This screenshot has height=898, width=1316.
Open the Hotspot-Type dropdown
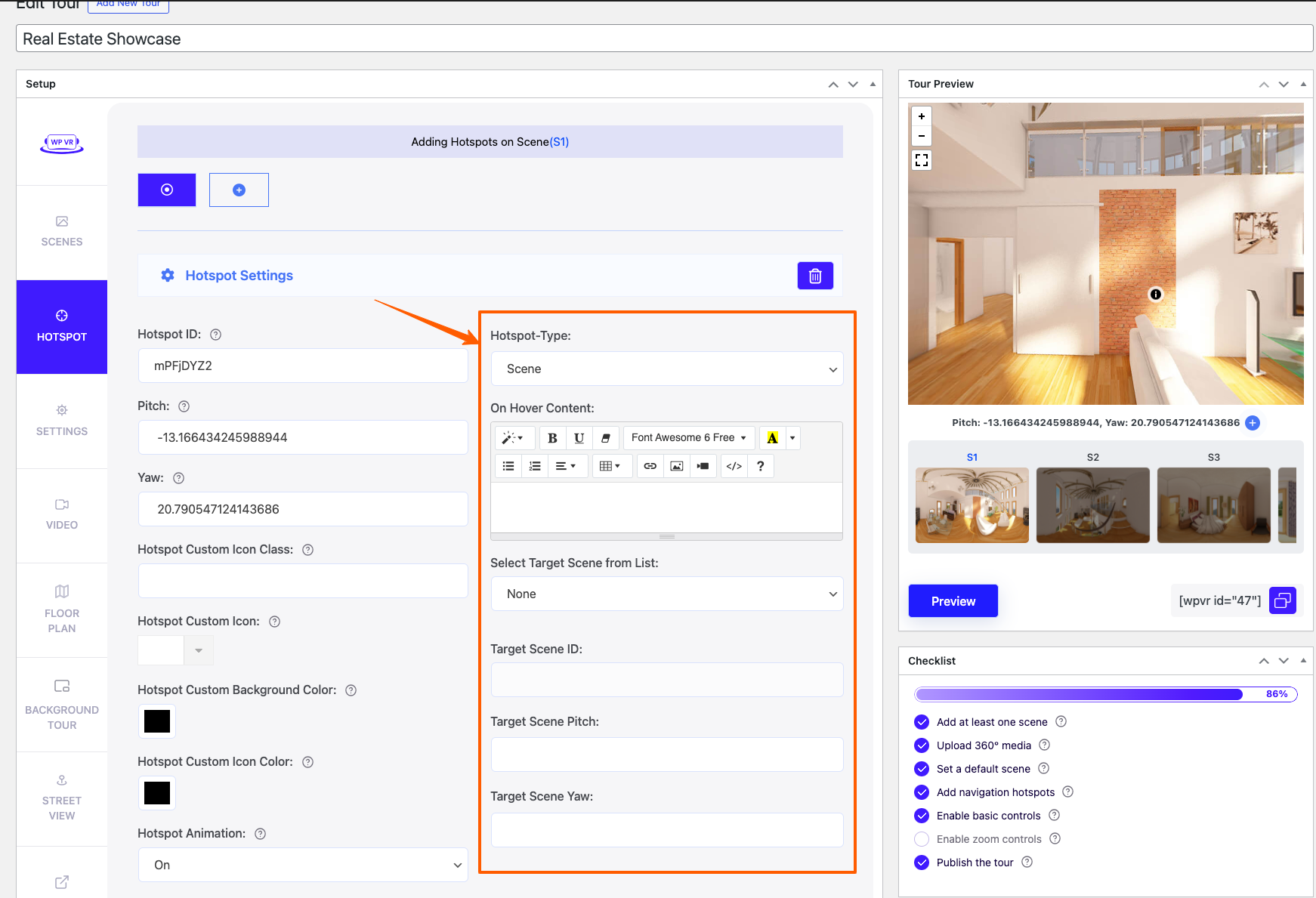pos(666,369)
